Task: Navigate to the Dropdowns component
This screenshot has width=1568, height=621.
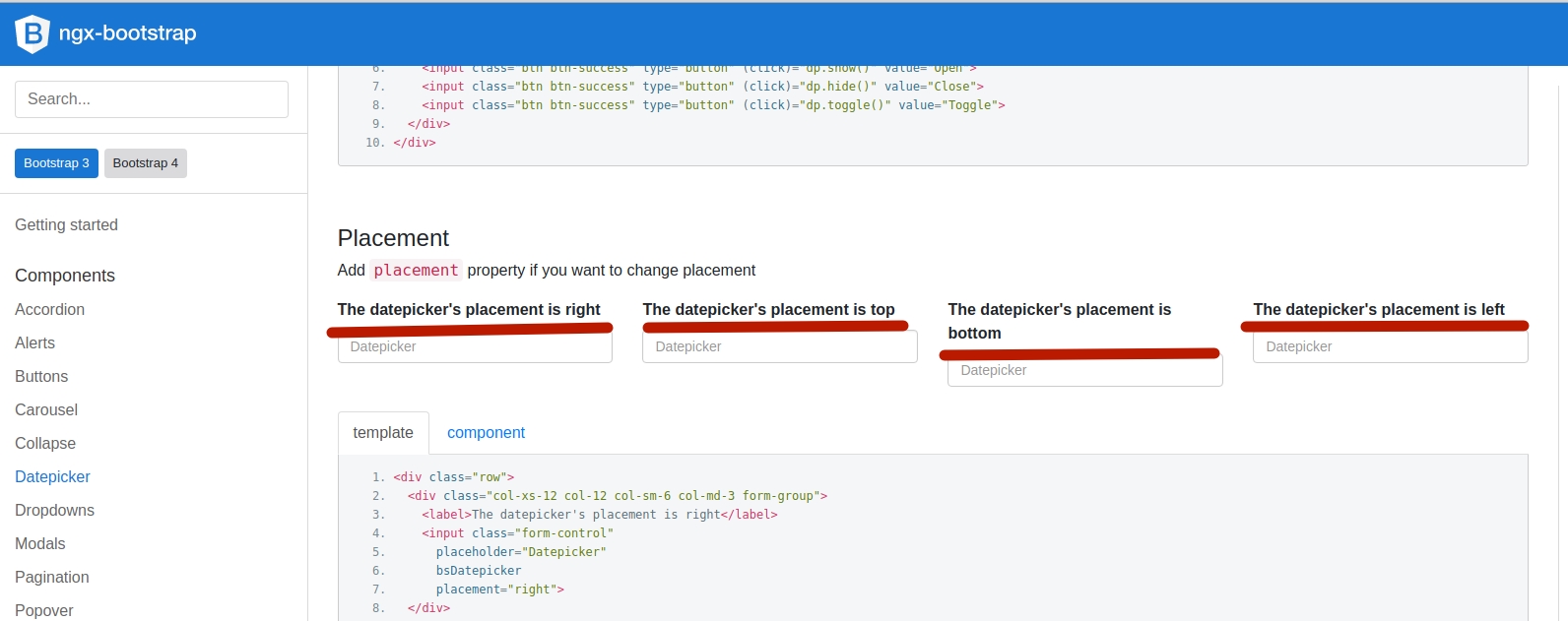Action: tap(54, 511)
